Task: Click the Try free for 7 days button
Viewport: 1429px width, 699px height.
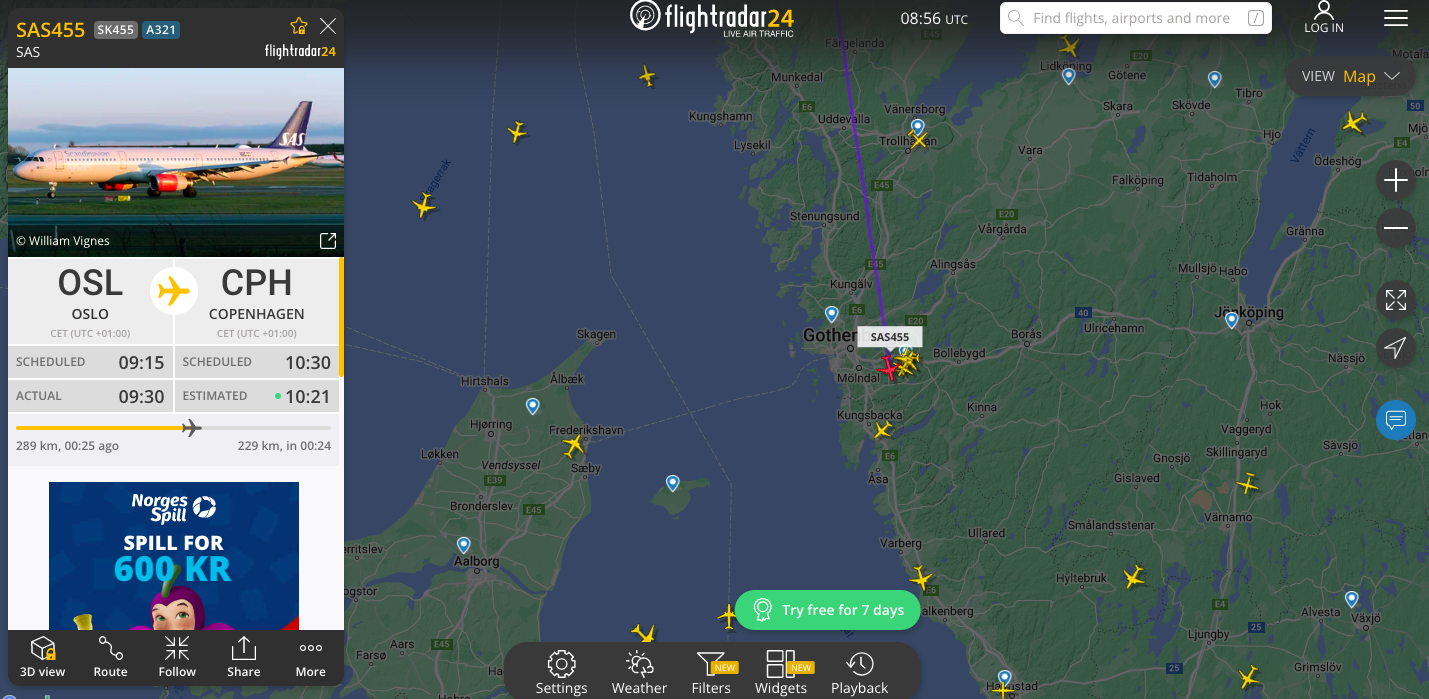Action: [x=828, y=610]
